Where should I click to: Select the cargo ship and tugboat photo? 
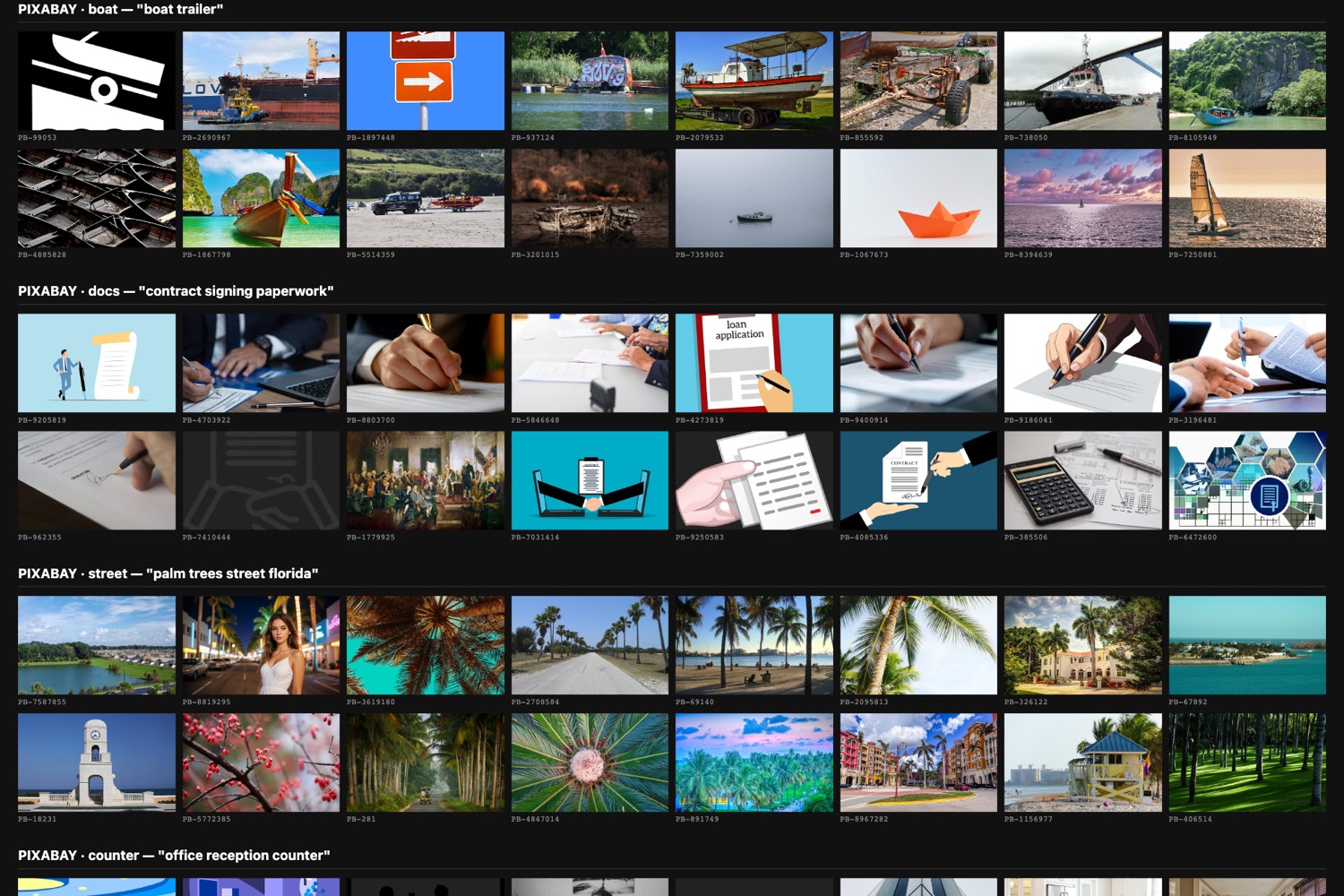(x=261, y=81)
